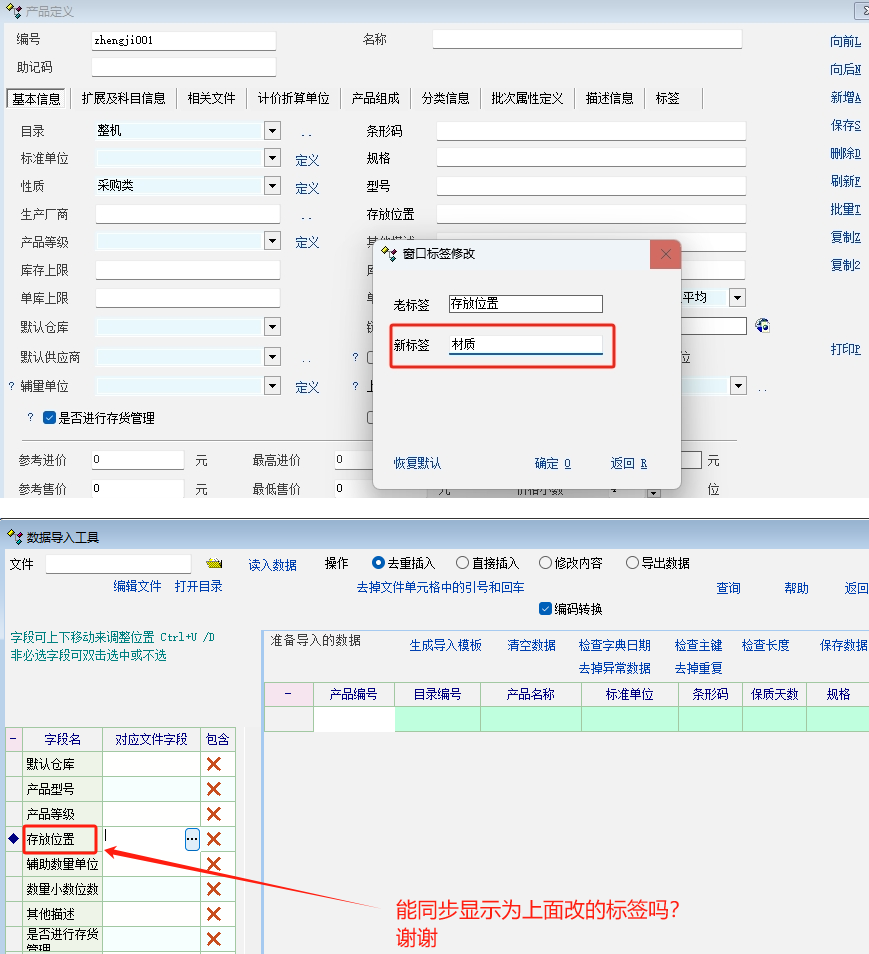Image resolution: width=869 pixels, height=954 pixels.
Task: Select the 导出数据 radio option
Action: (x=632, y=563)
